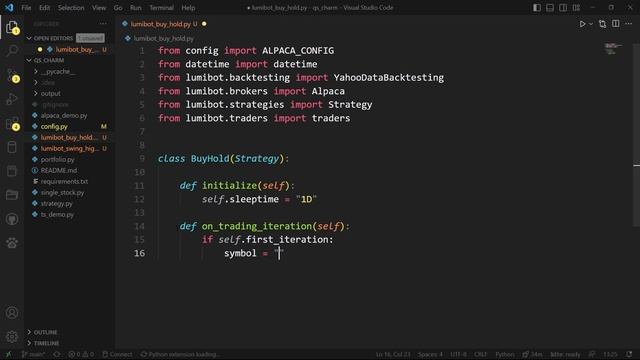Click the UTF-8 encoding in status bar
640x360 pixels.
(458, 354)
